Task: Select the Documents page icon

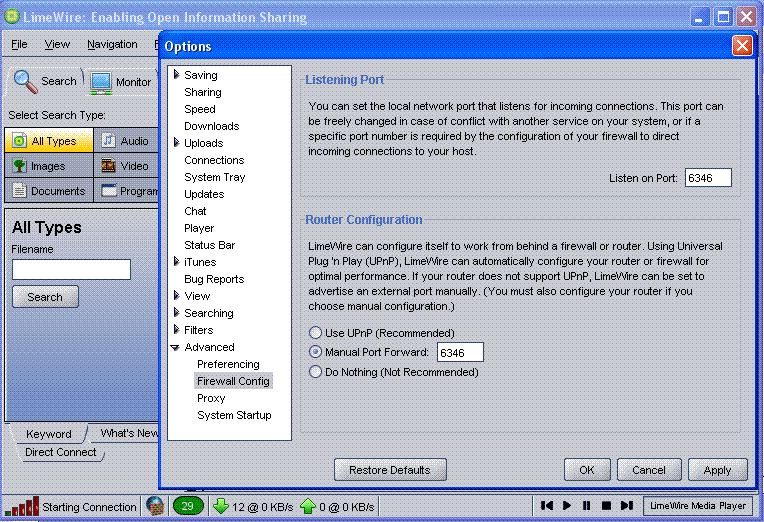Action: [19, 191]
